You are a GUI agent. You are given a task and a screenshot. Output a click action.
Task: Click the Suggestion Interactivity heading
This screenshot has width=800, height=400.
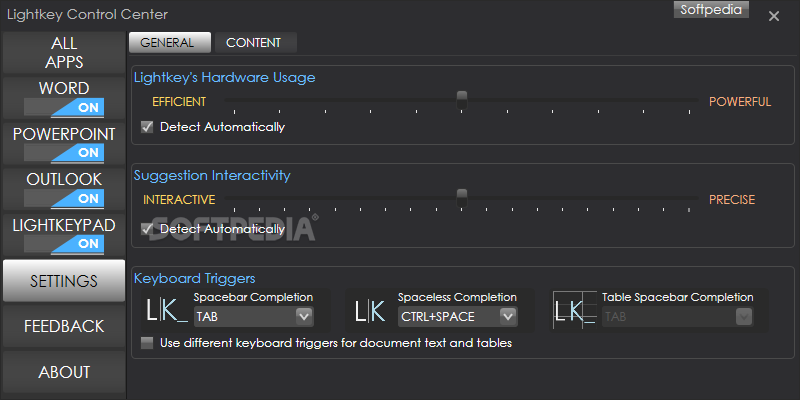pos(212,176)
